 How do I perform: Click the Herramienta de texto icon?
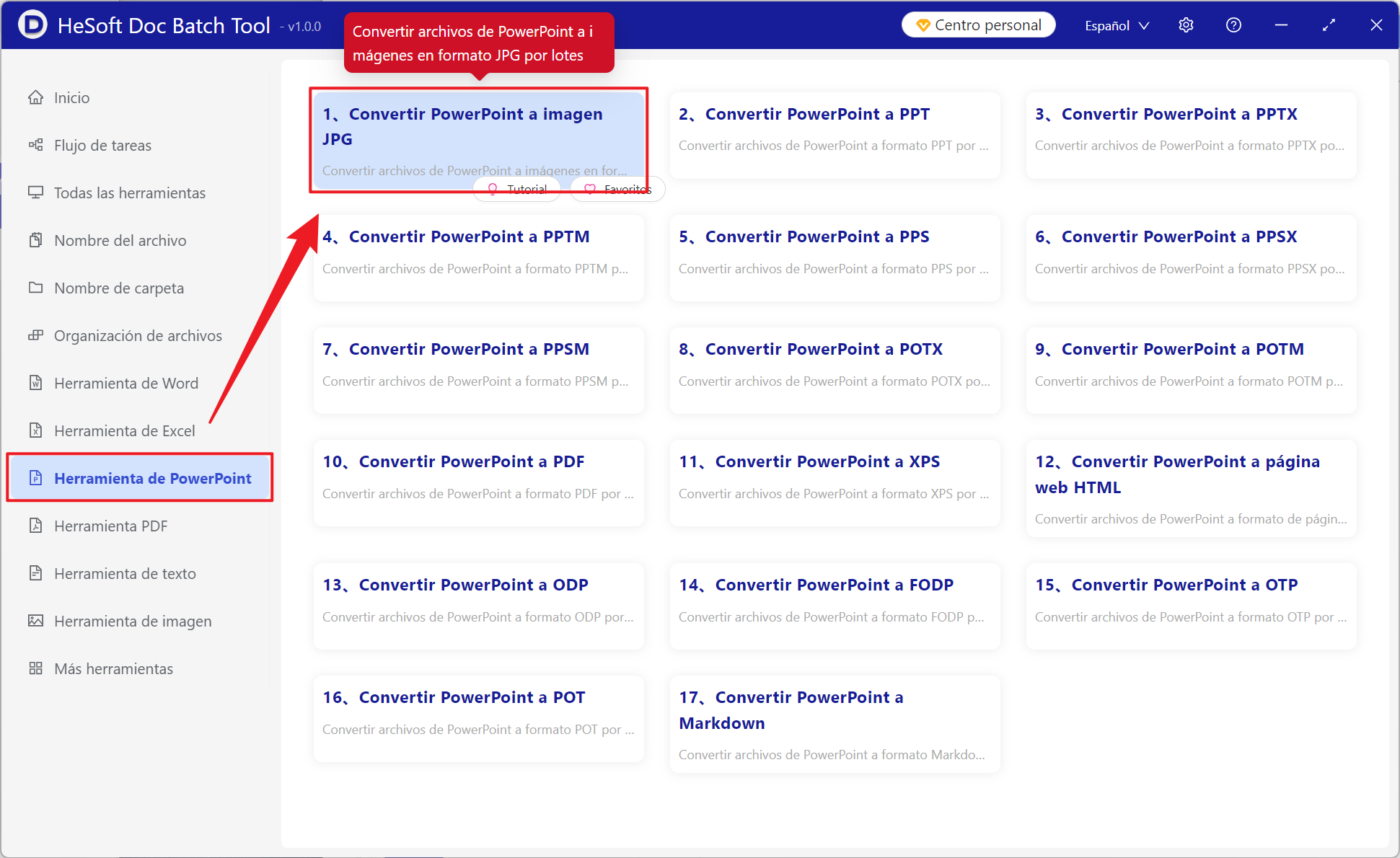coord(35,573)
